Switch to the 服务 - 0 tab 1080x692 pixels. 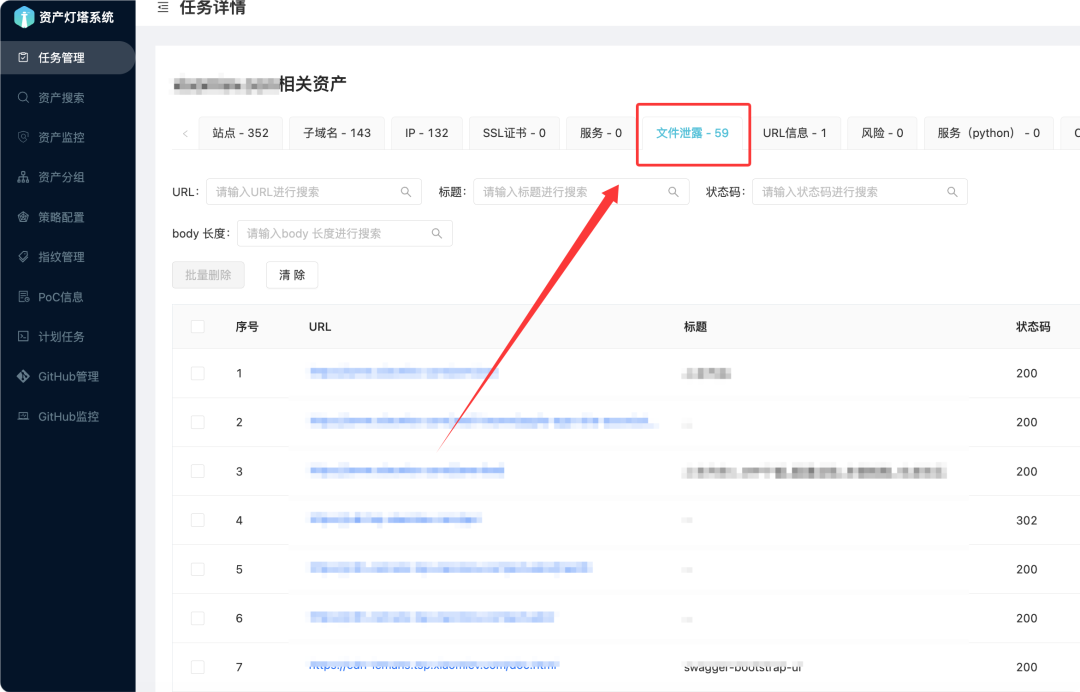click(601, 133)
